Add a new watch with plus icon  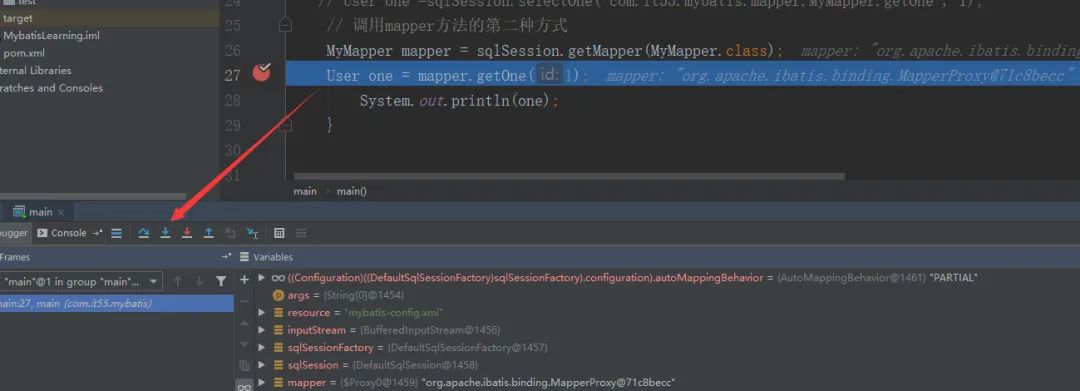tap(244, 279)
